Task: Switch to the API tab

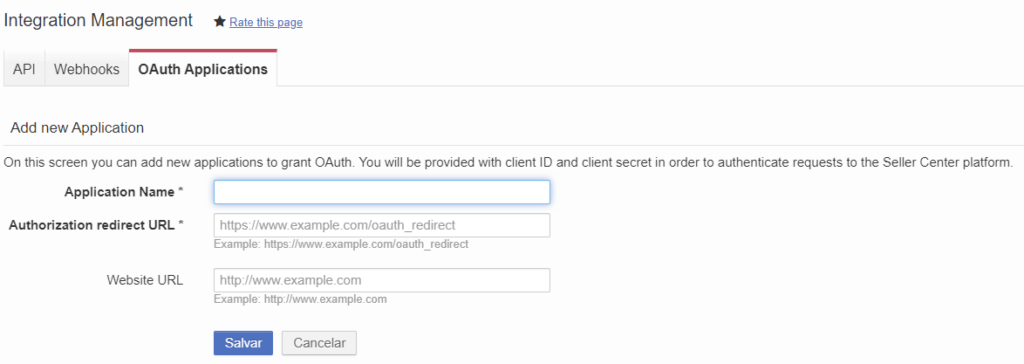Action: click(24, 69)
